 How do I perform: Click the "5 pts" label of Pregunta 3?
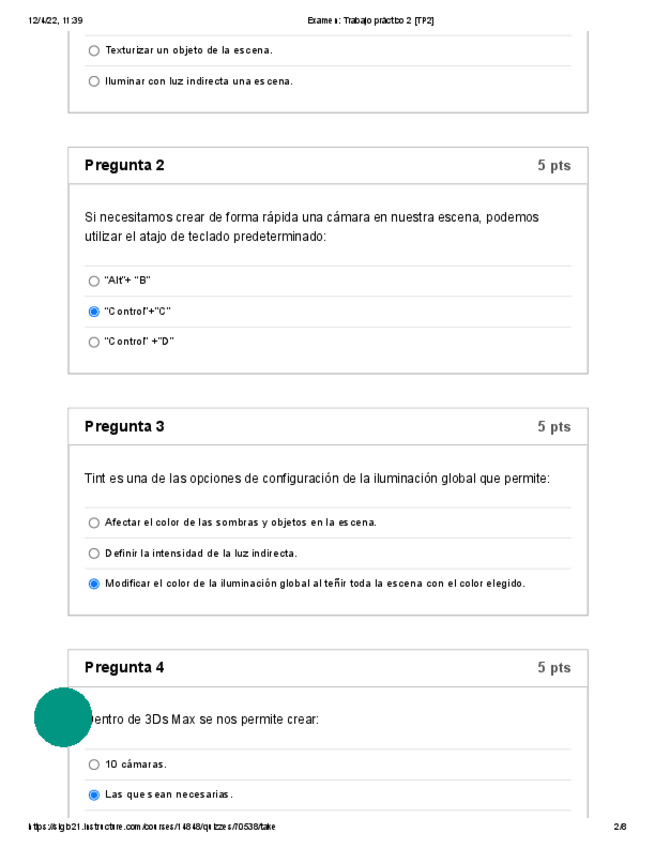tap(553, 427)
